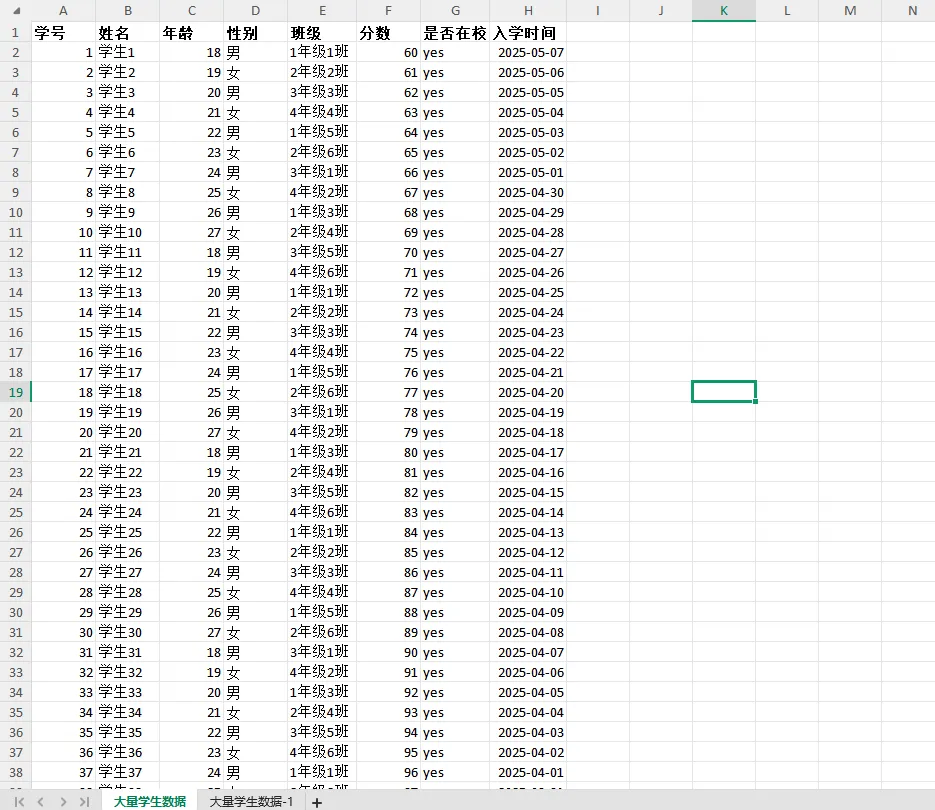Select column K header

(724, 10)
